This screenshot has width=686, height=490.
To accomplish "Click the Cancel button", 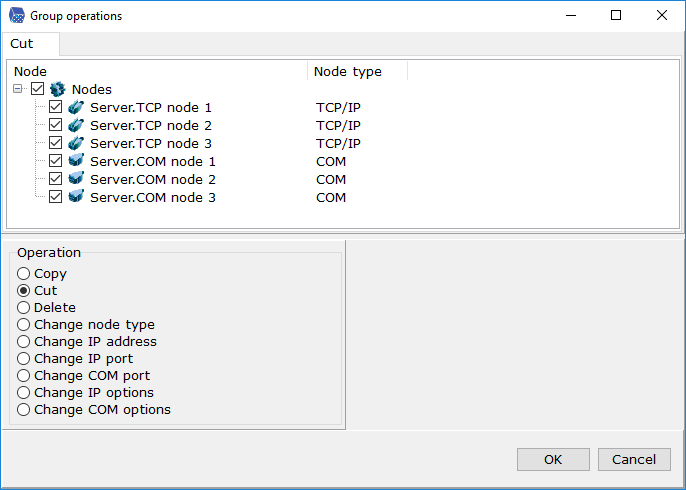I will (634, 459).
